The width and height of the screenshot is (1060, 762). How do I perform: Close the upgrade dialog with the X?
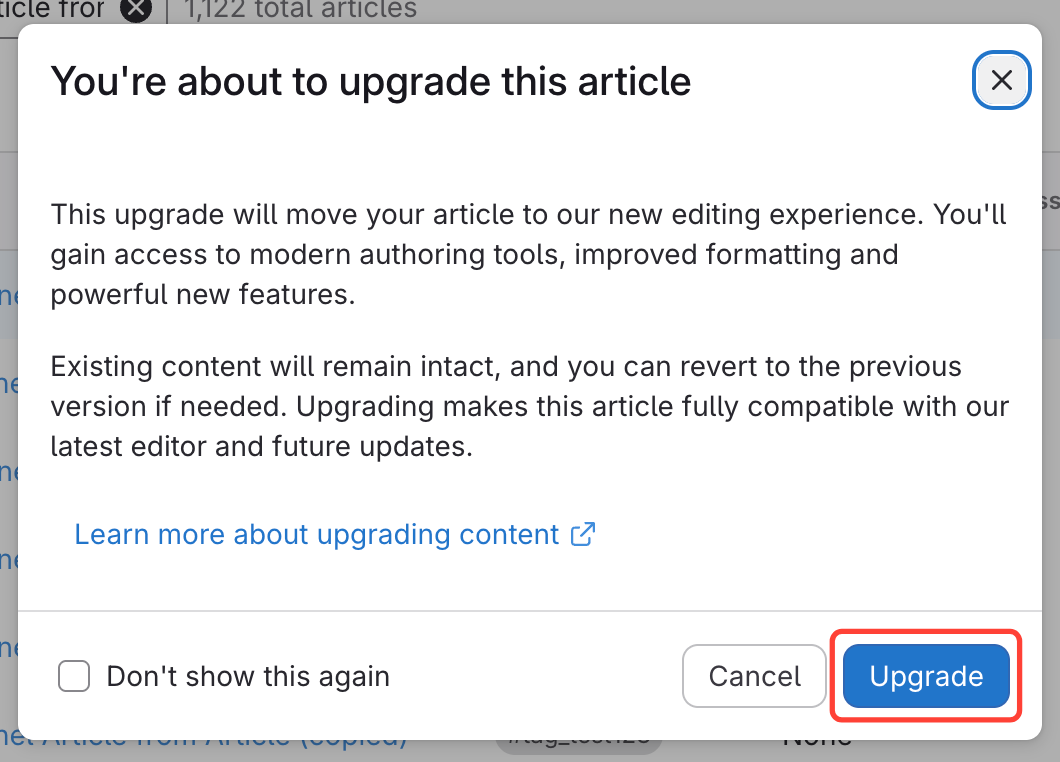(1001, 80)
